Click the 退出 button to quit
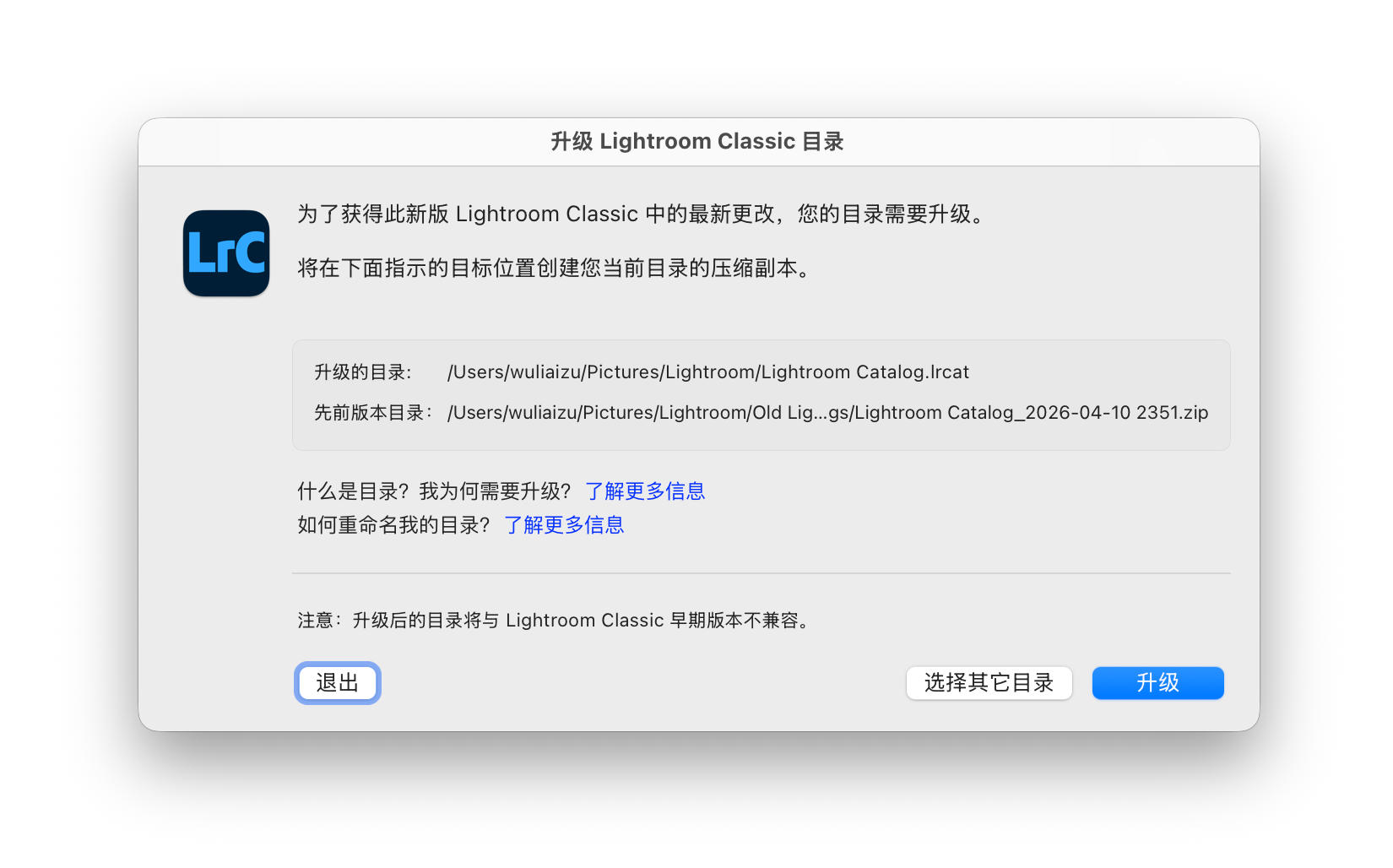The image size is (1393, 868). [338, 683]
